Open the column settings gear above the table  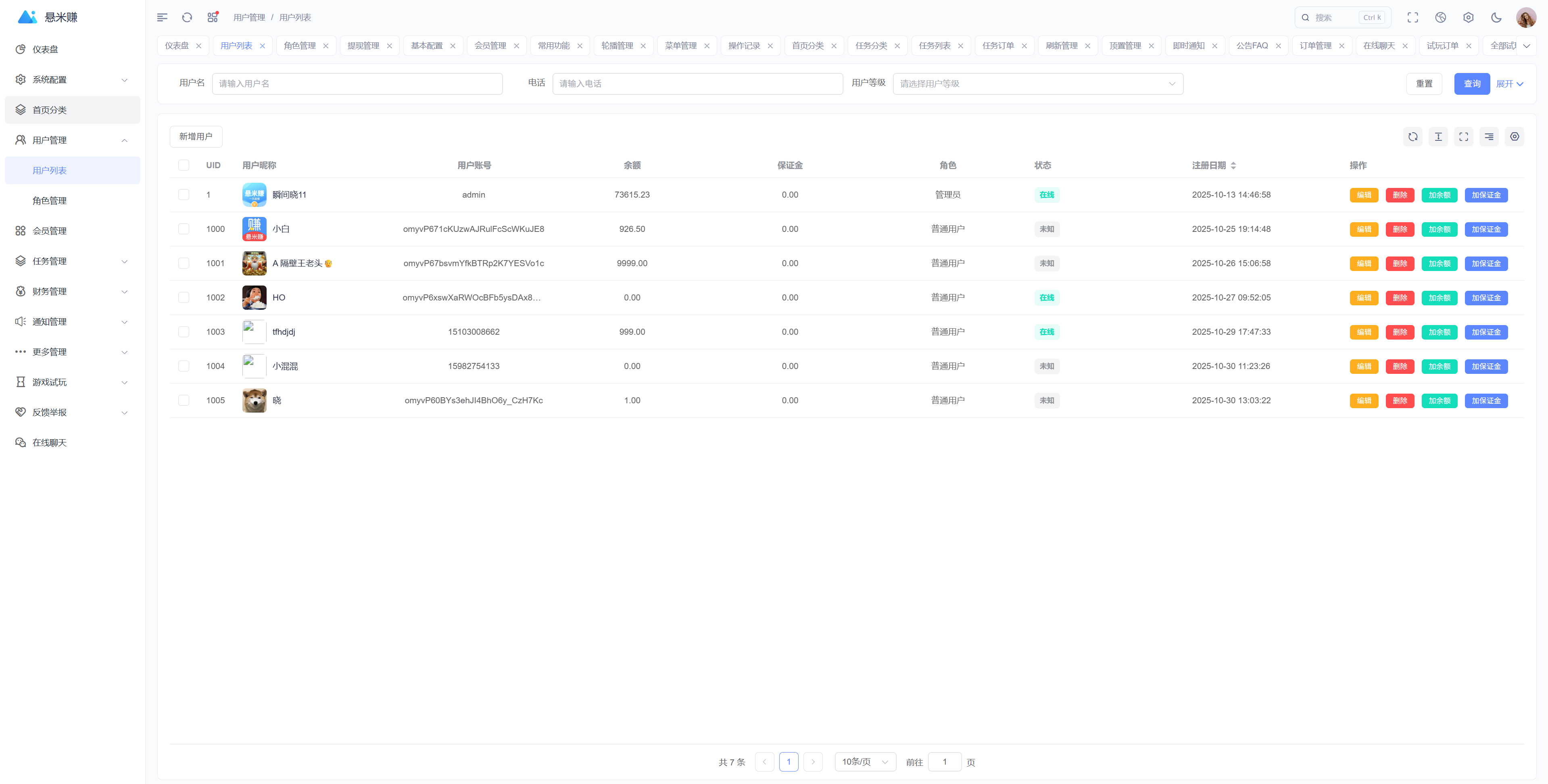click(x=1515, y=137)
